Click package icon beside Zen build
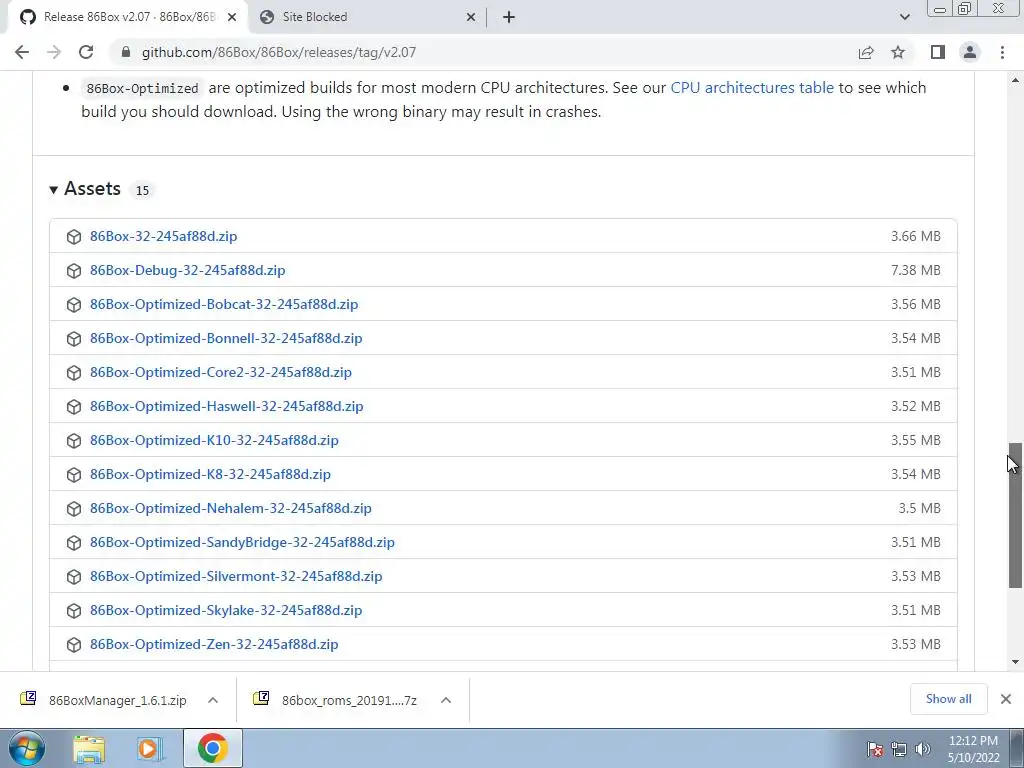The height and width of the screenshot is (768, 1024). click(74, 644)
